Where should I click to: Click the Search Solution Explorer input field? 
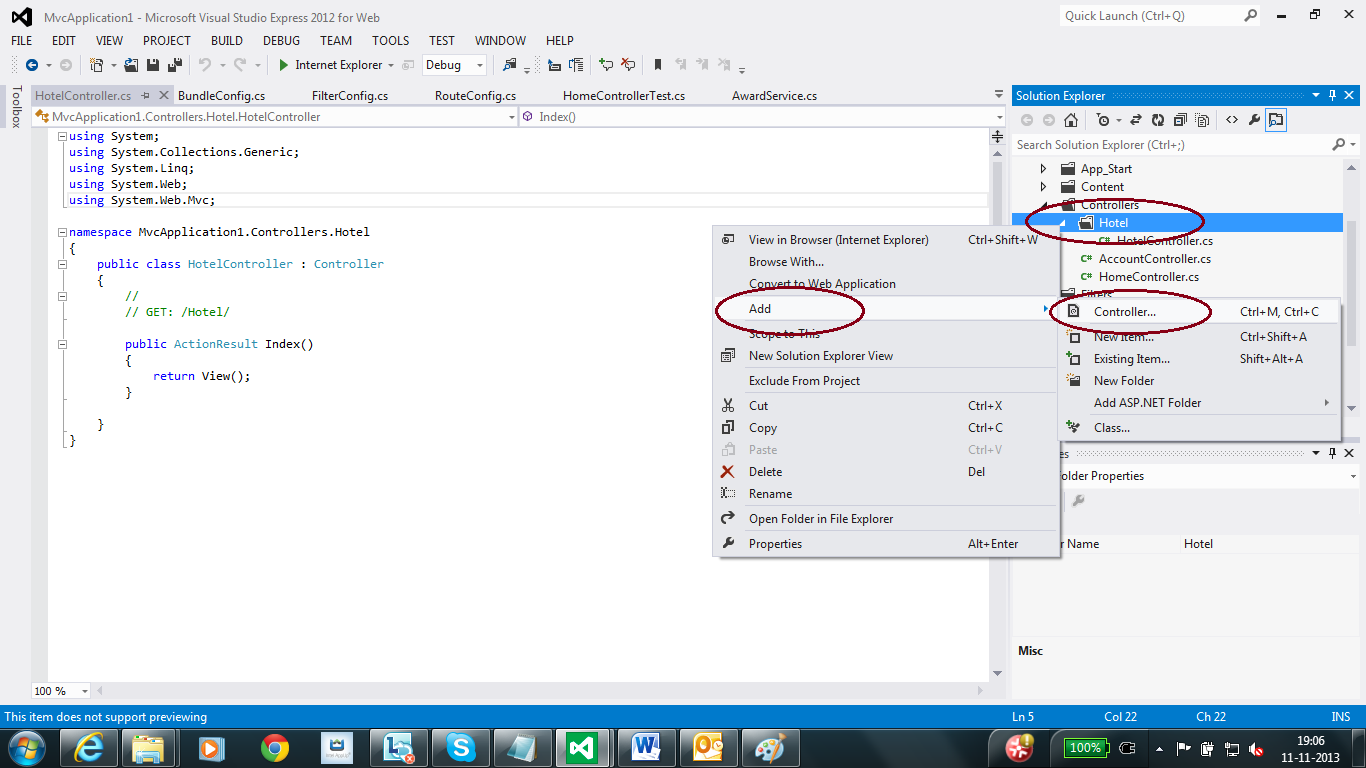pos(1171,145)
